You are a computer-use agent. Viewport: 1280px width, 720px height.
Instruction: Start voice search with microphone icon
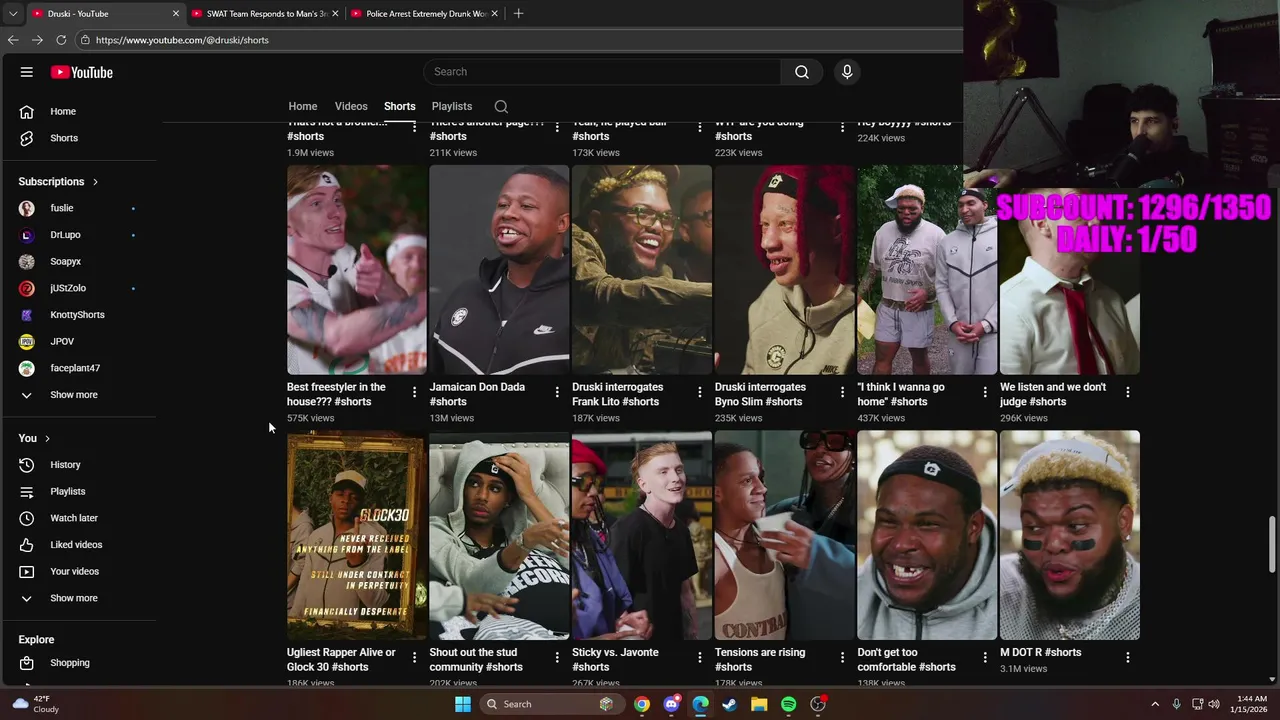pos(847,72)
